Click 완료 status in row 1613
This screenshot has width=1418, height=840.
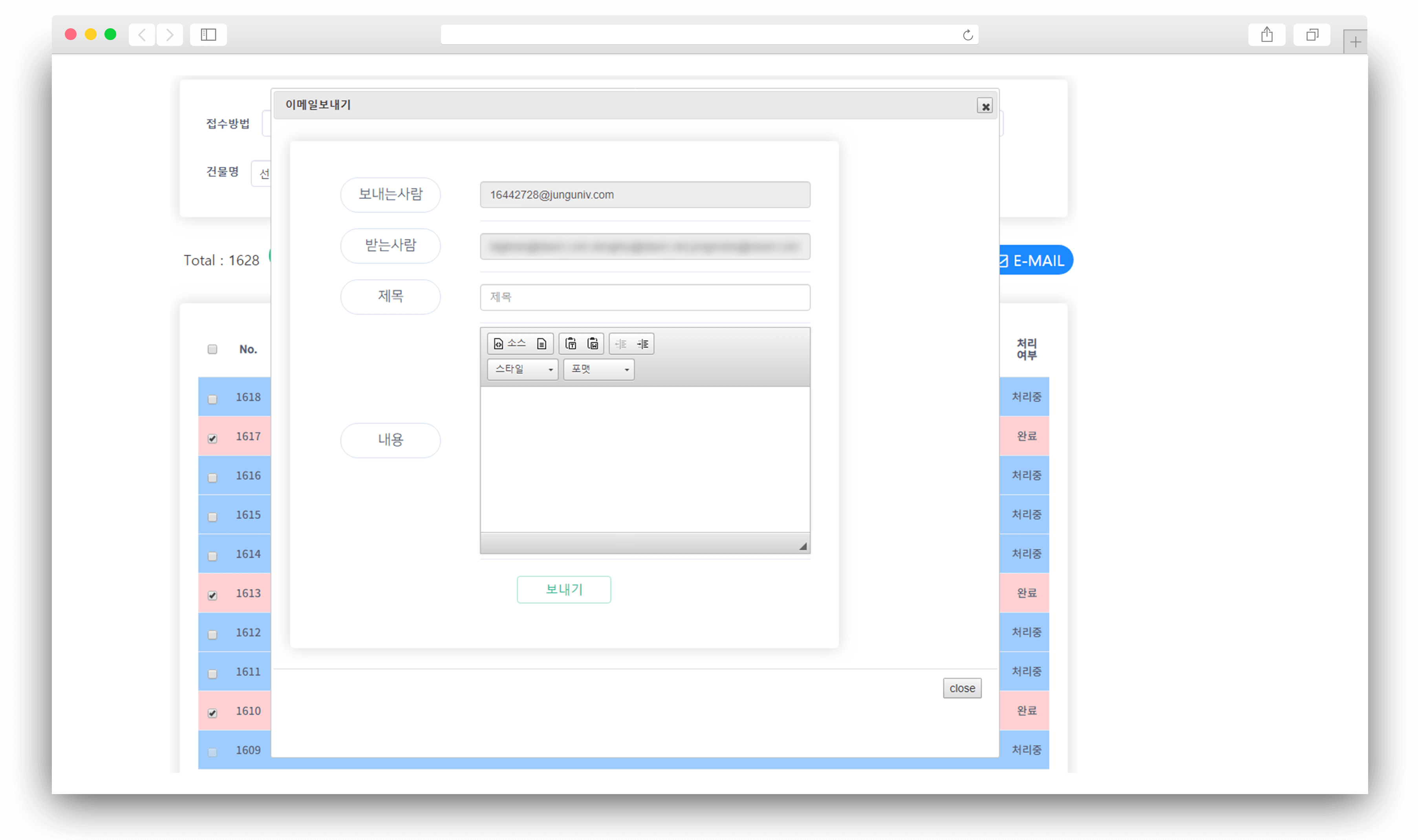1026,593
